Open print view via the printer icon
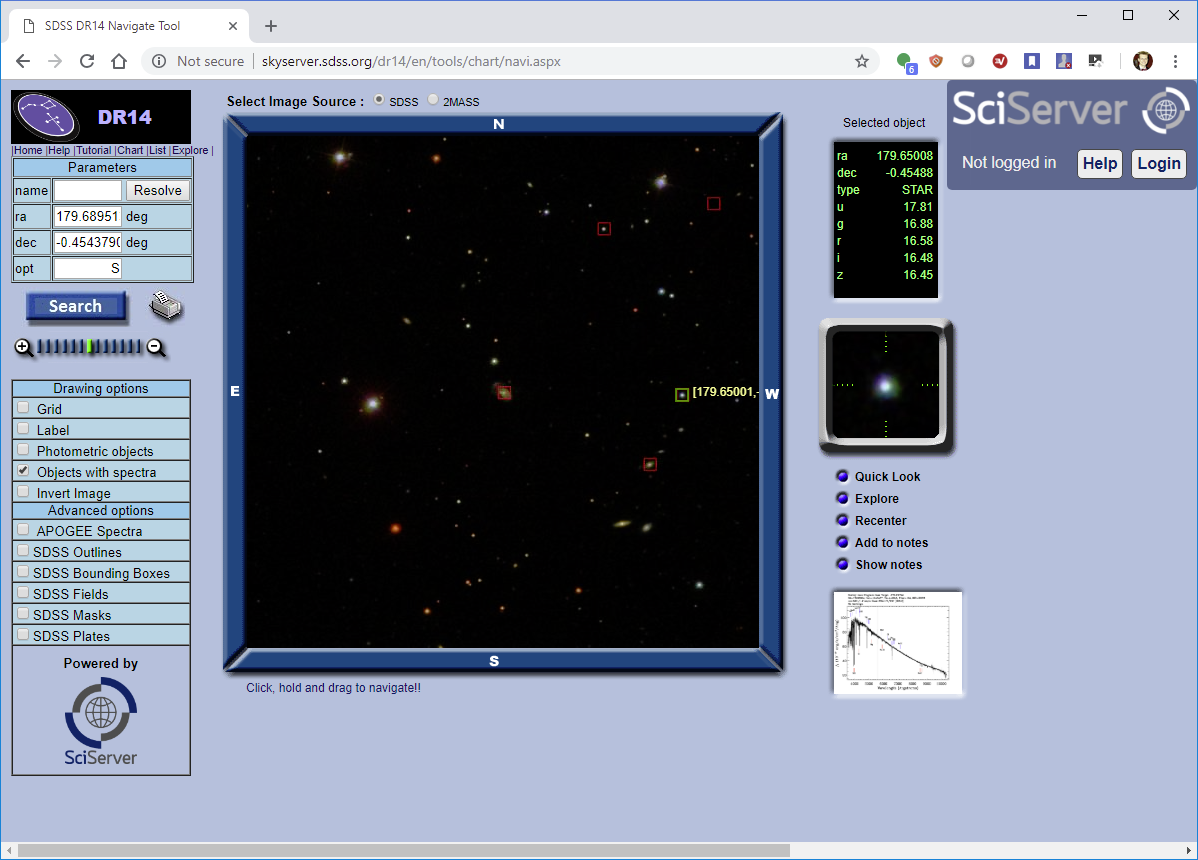This screenshot has width=1198, height=860. (166, 306)
